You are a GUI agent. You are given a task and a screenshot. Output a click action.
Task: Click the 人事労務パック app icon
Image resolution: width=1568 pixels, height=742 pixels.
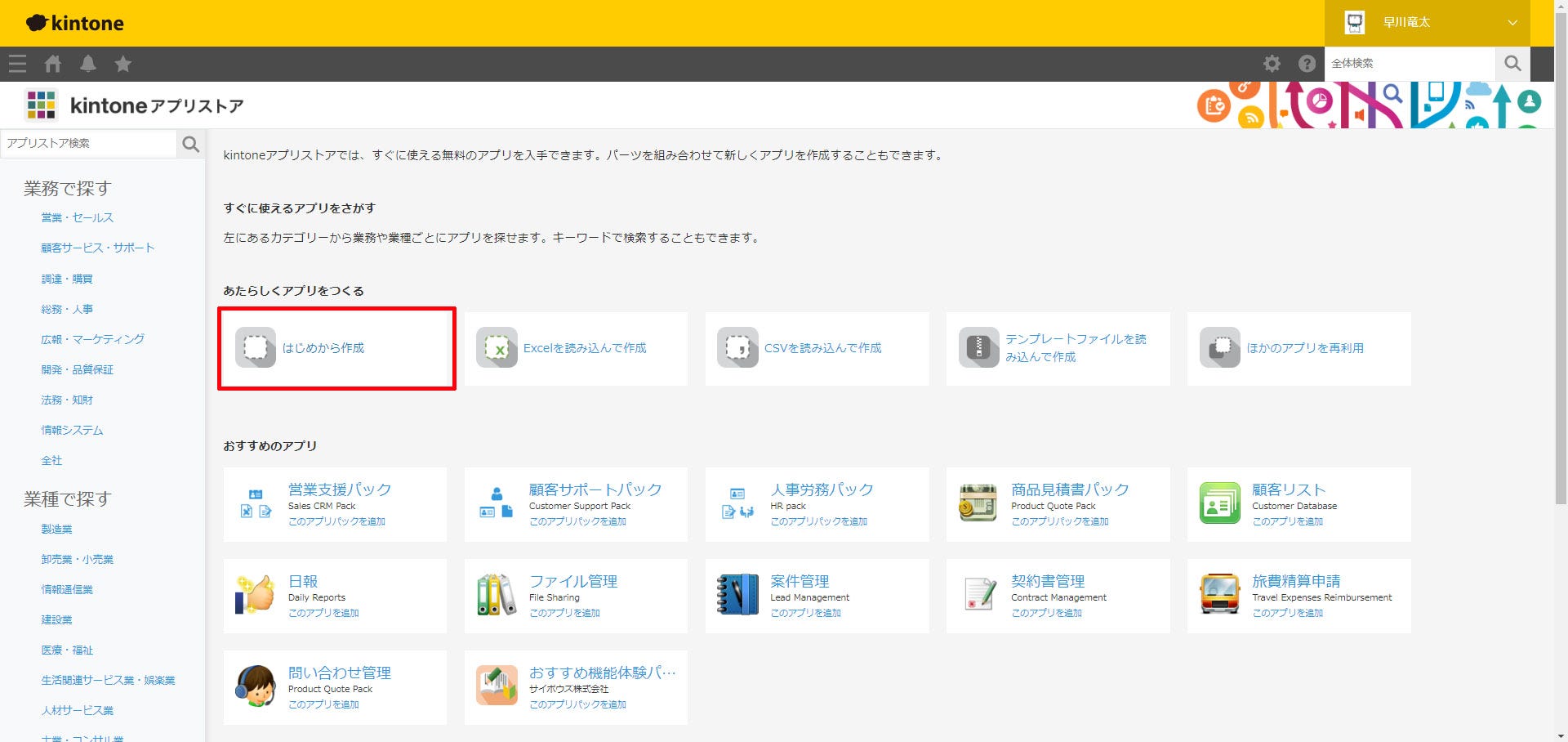pyautogui.click(x=737, y=503)
